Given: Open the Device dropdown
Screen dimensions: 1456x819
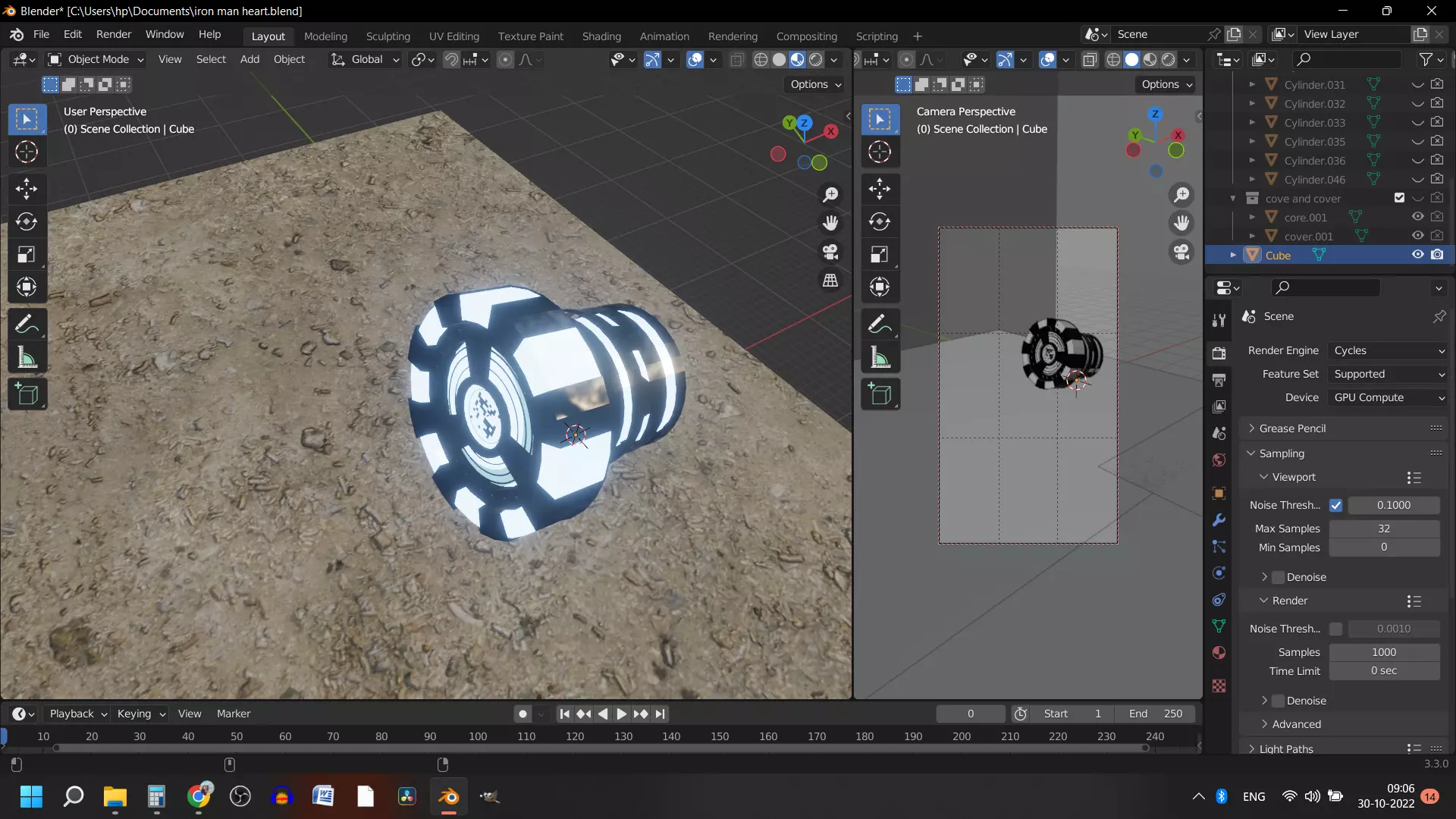Looking at the screenshot, I should 1387,397.
